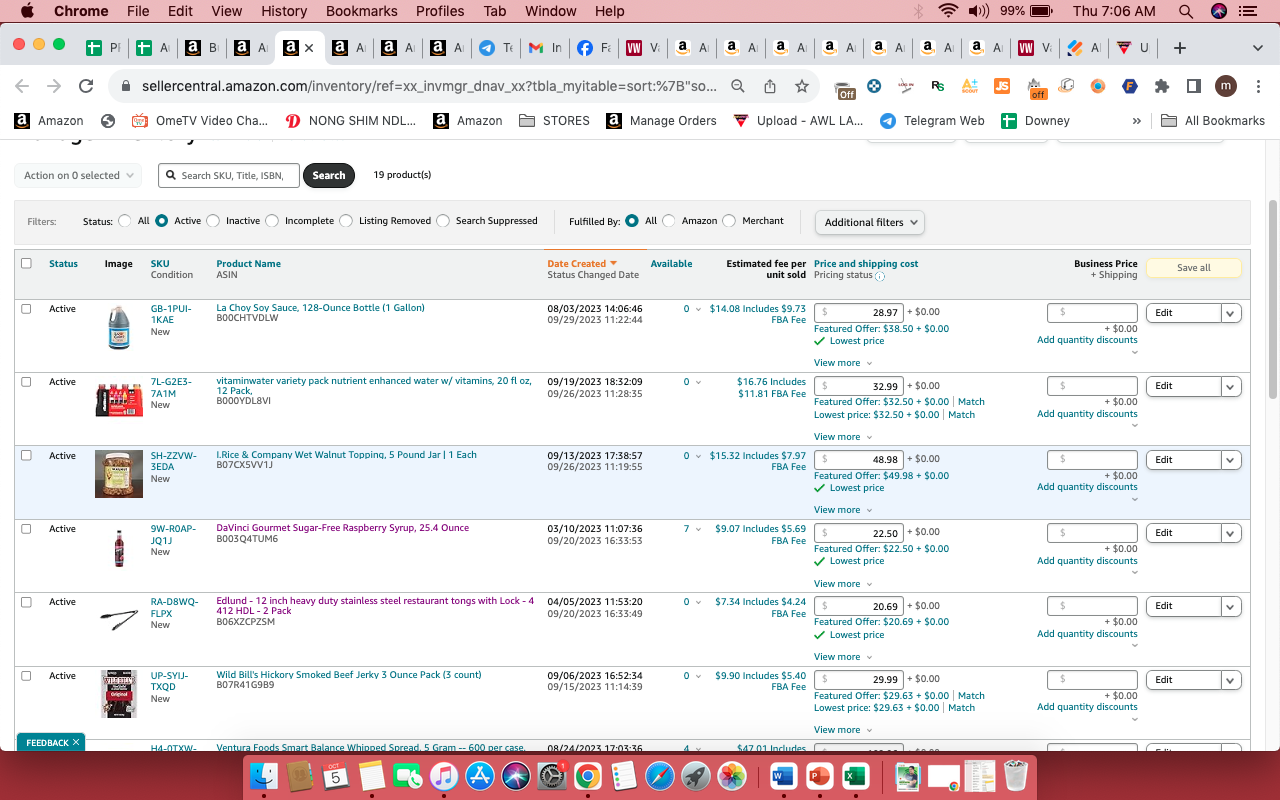Open the zoom magnifier in address bar
Viewport: 1280px width, 800px height.
738,86
